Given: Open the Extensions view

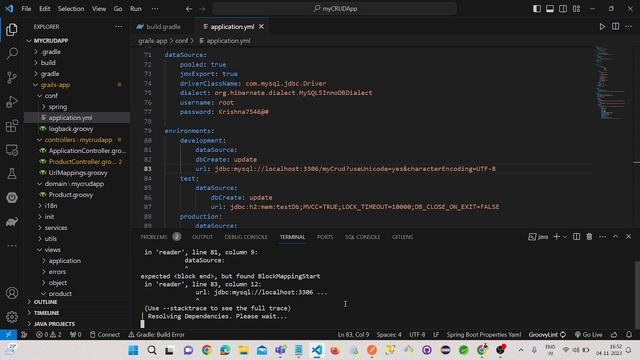Looking at the screenshot, I should (x=12, y=126).
